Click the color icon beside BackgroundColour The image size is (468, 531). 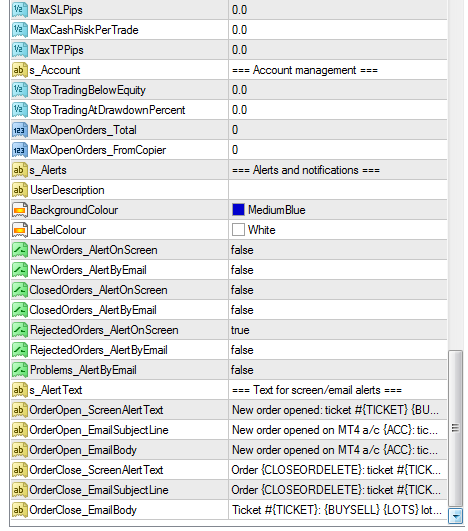[19, 210]
